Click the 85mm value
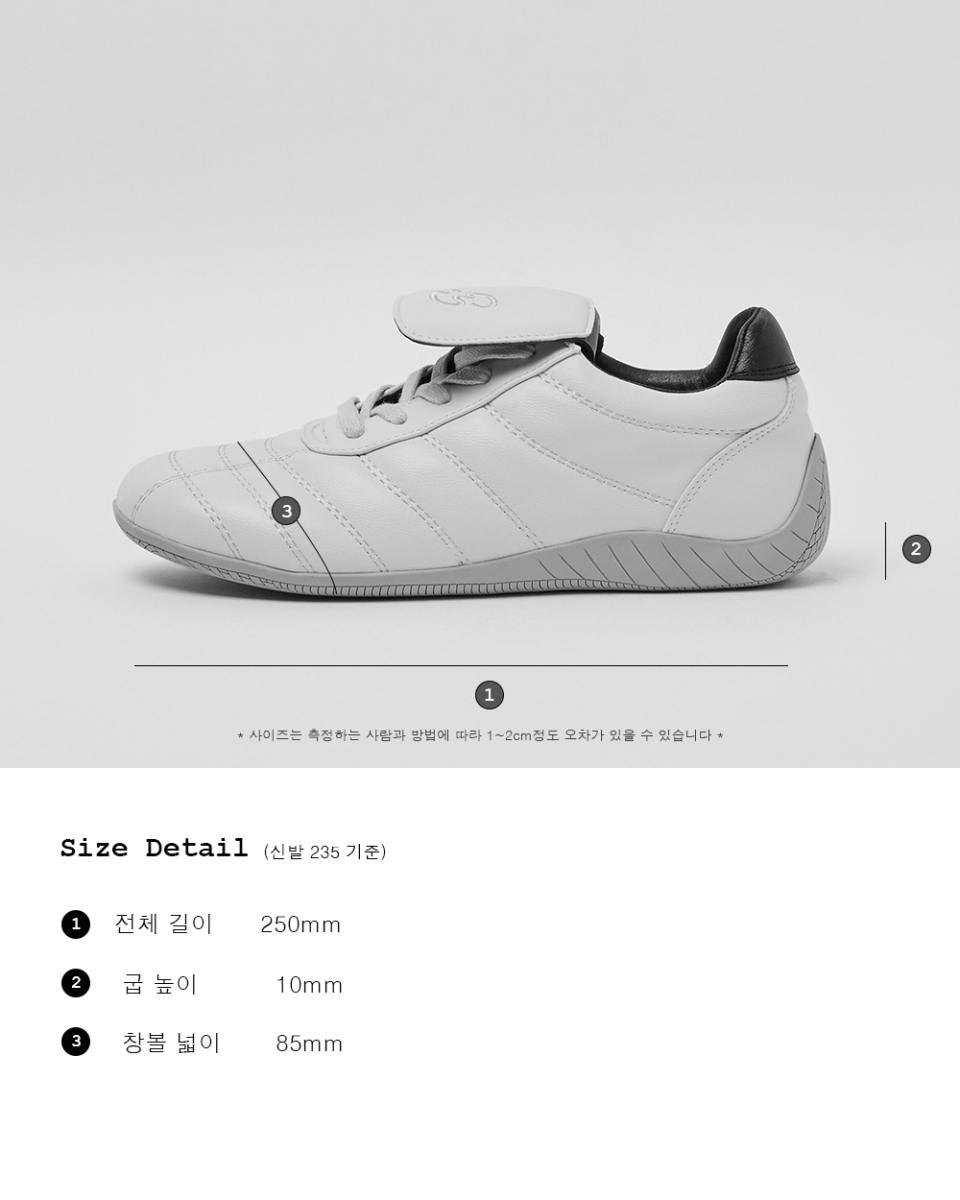The height and width of the screenshot is (1200, 960). click(x=309, y=1044)
